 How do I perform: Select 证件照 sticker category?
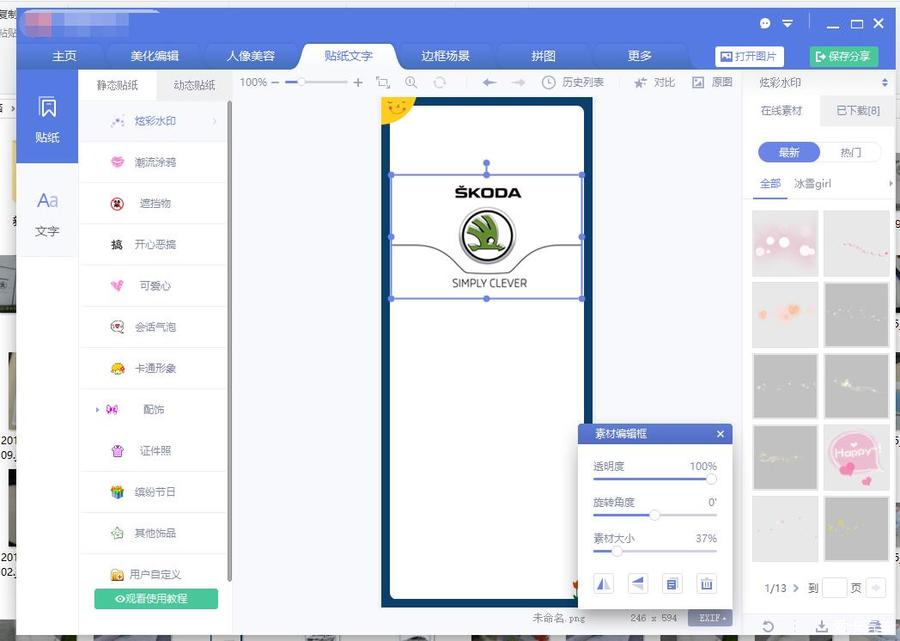[153, 451]
